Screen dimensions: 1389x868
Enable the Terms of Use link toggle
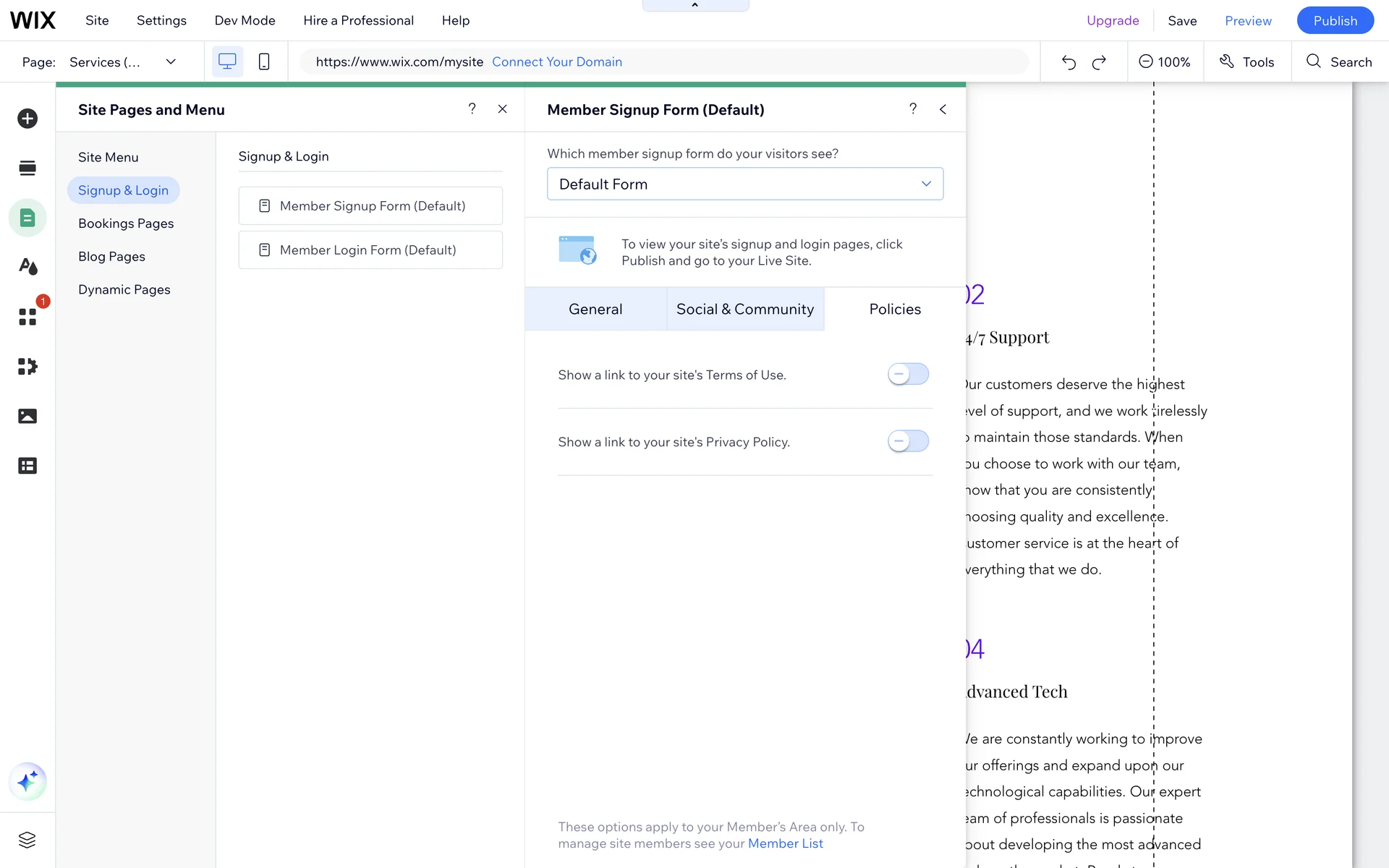coord(908,374)
